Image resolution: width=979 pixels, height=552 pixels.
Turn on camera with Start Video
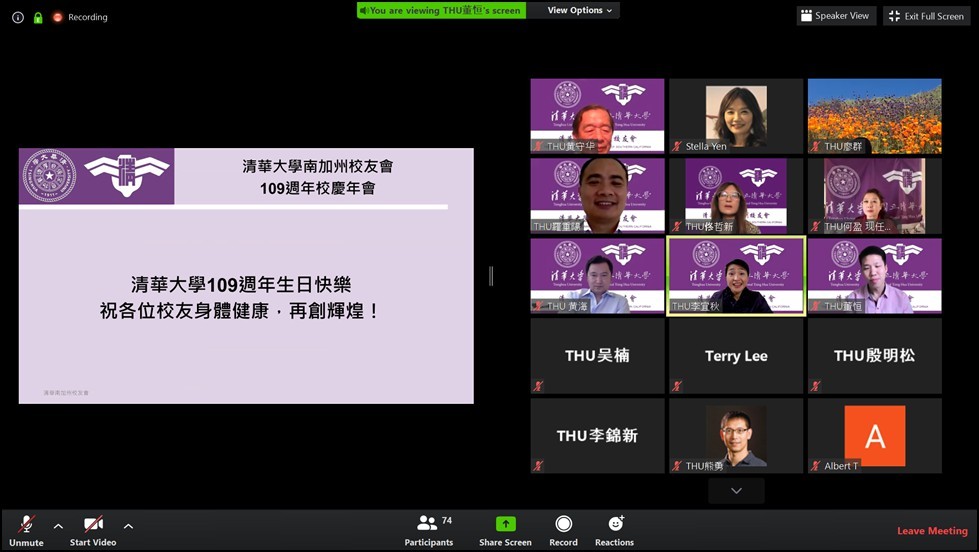[x=93, y=529]
